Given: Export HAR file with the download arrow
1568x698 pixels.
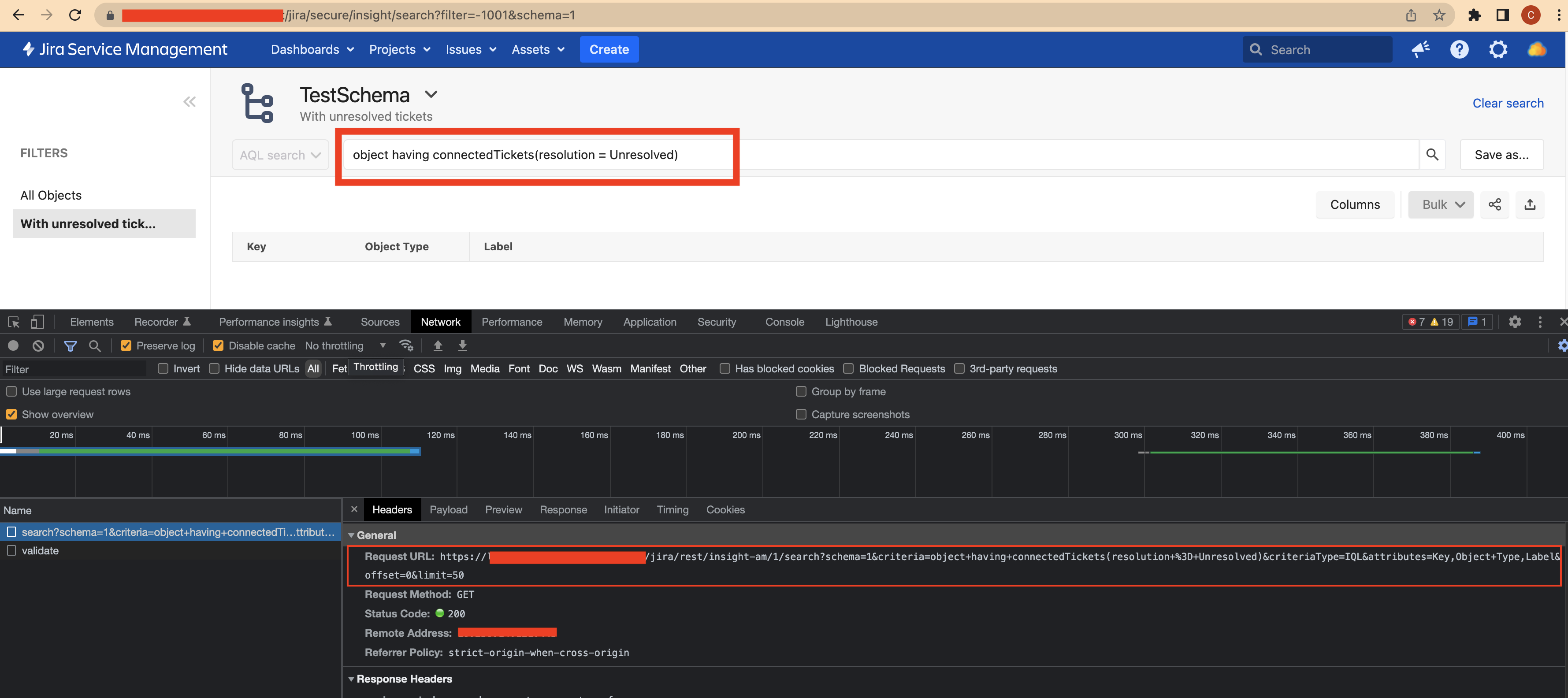Looking at the screenshot, I should click(463, 345).
